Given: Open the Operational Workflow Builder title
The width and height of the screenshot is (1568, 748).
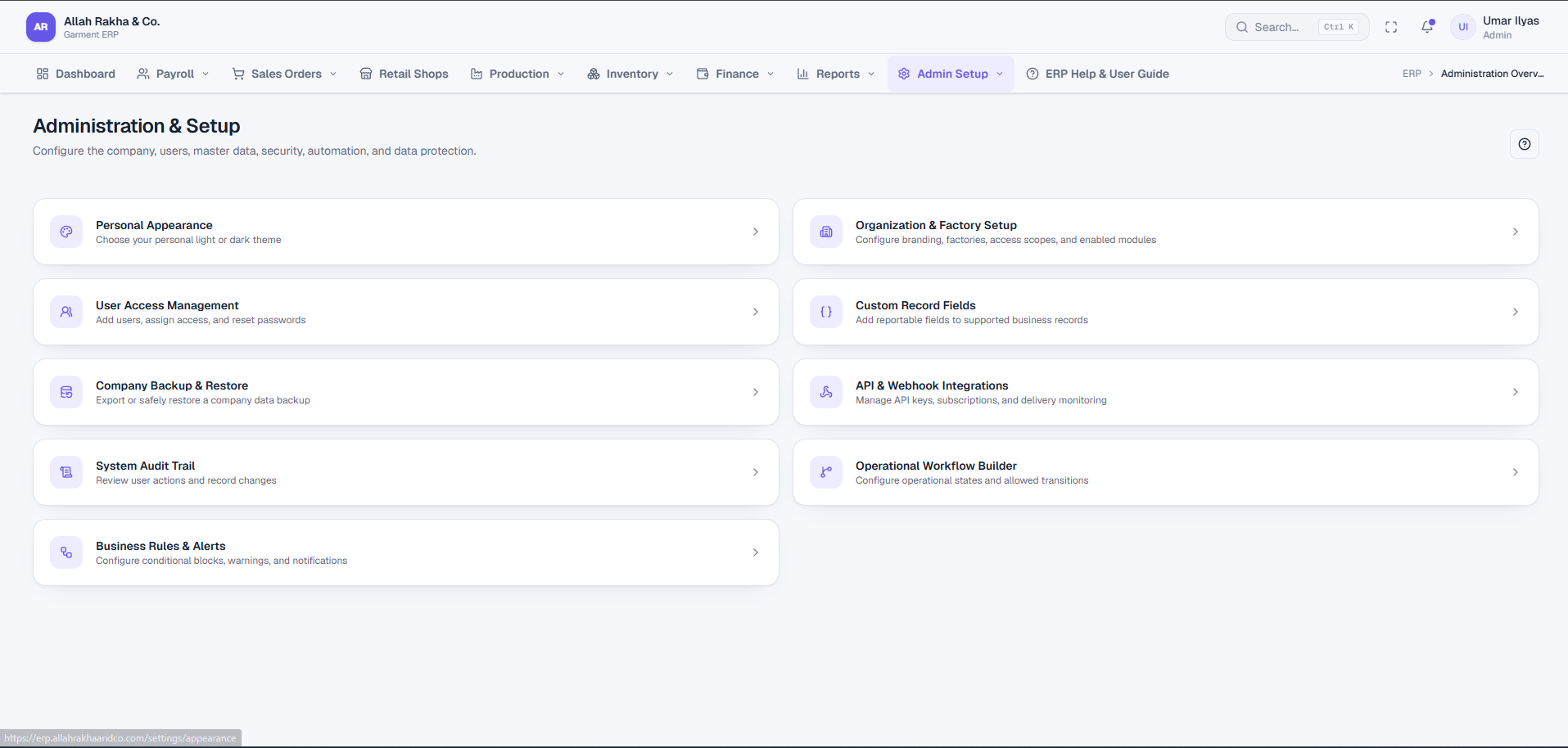Looking at the screenshot, I should [x=936, y=466].
